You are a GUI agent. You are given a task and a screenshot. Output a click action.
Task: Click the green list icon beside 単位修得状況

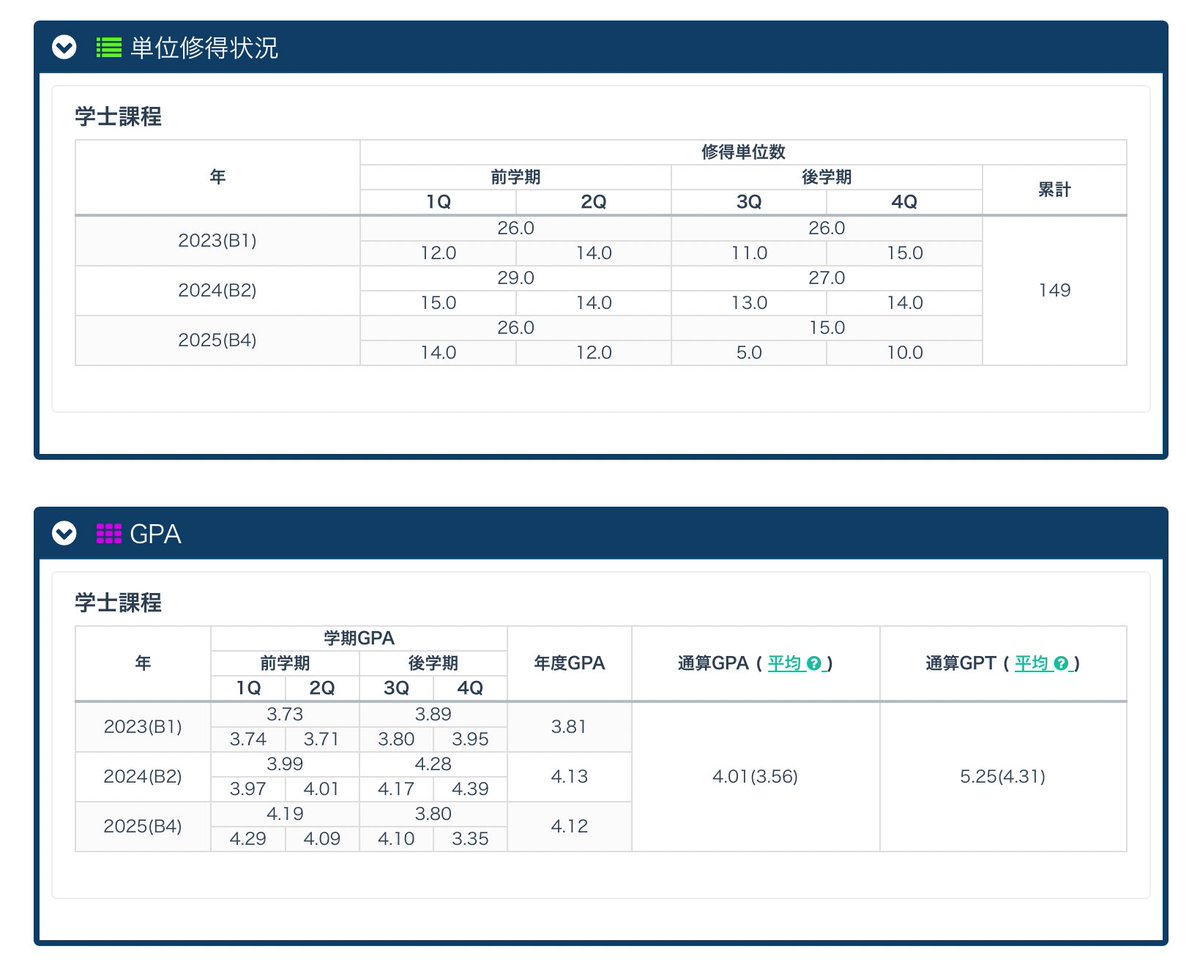[x=108, y=47]
